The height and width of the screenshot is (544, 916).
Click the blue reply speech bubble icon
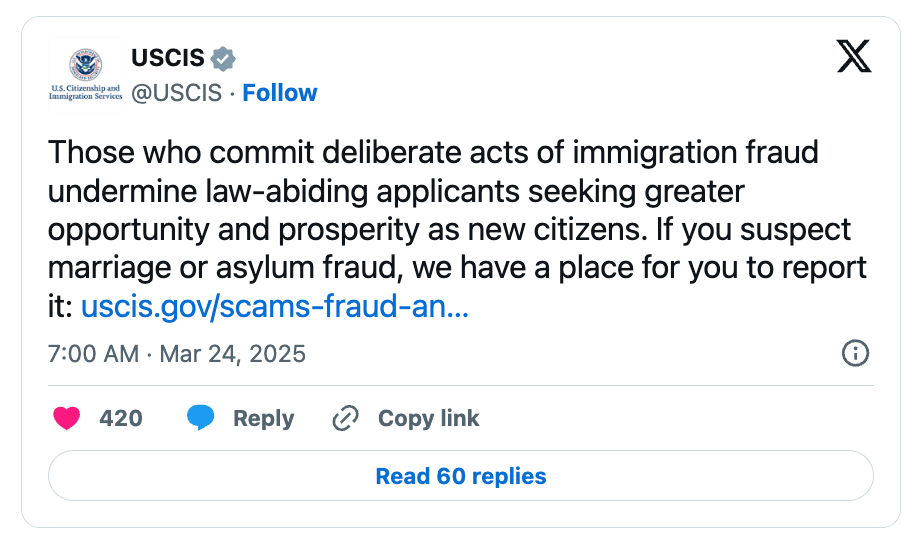[200, 418]
